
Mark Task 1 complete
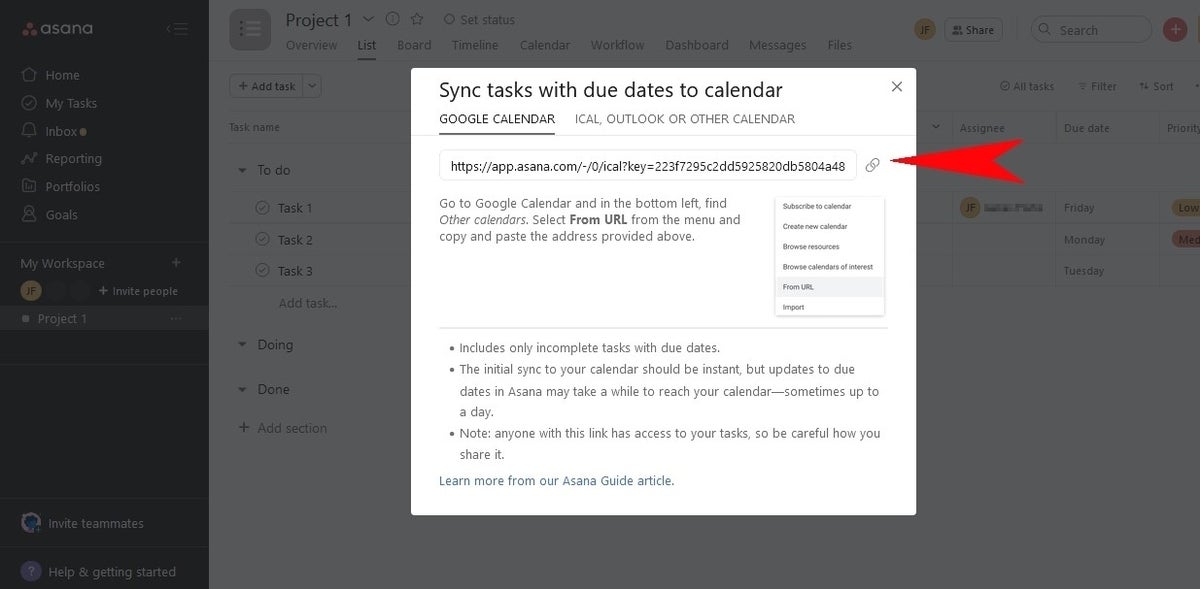click(x=262, y=208)
